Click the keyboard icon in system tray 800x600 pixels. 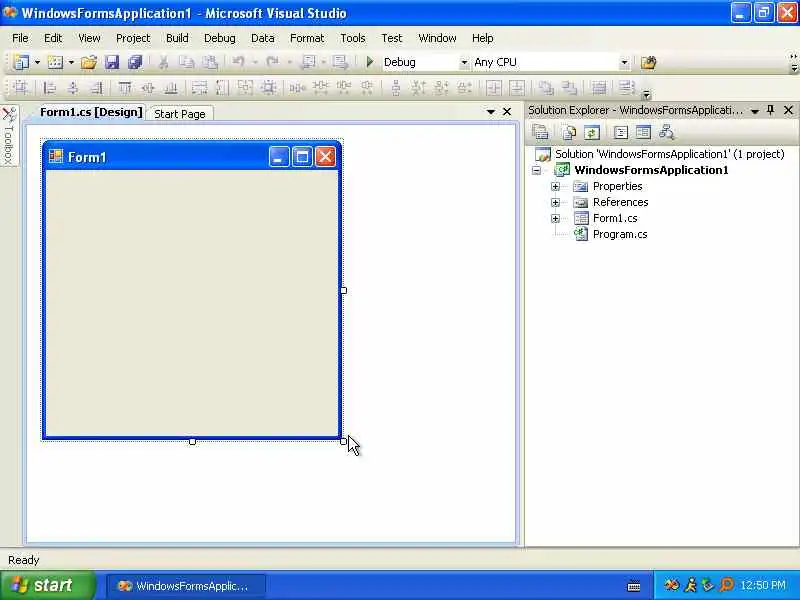(634, 586)
